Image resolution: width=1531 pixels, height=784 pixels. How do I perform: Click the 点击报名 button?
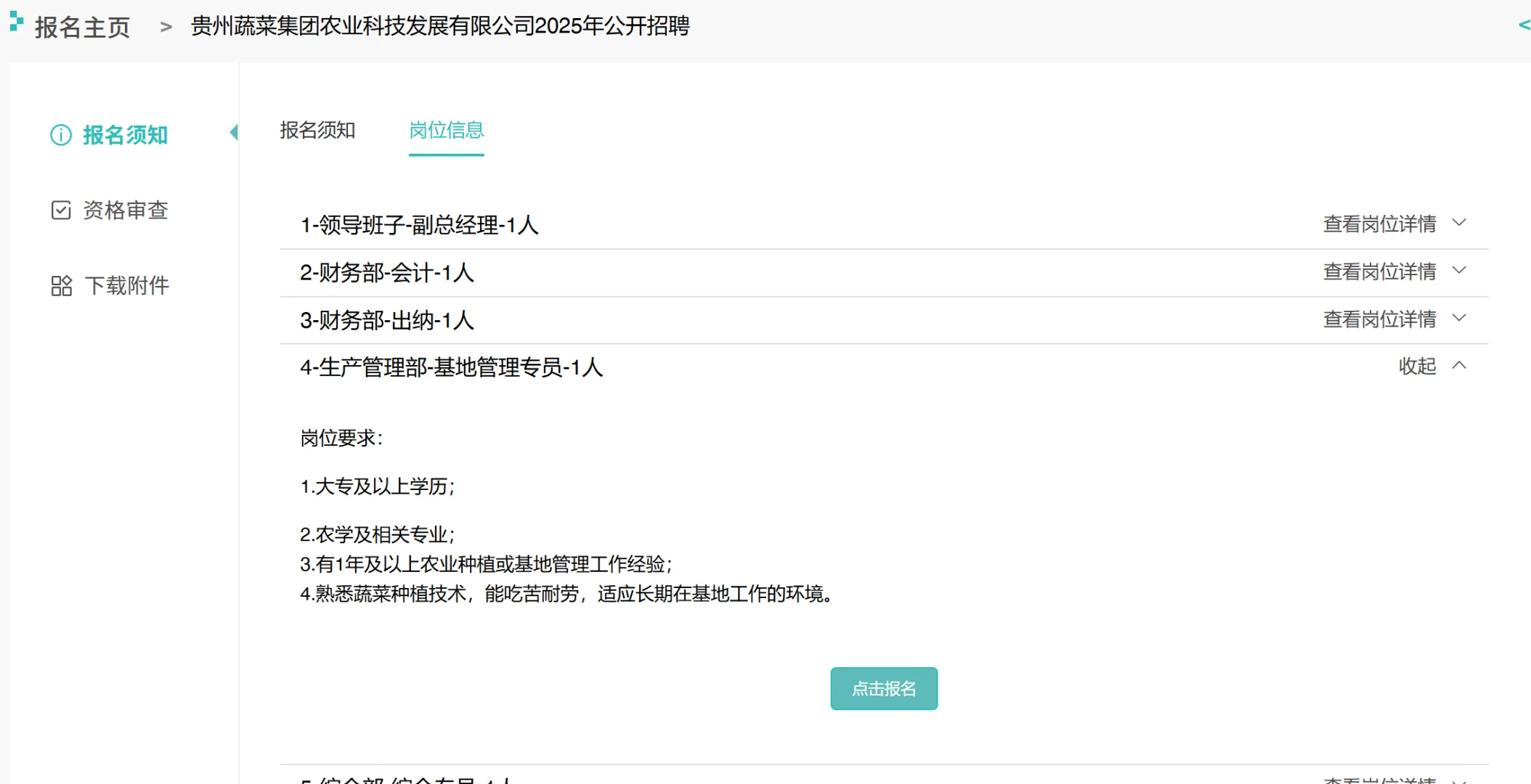[x=884, y=688]
